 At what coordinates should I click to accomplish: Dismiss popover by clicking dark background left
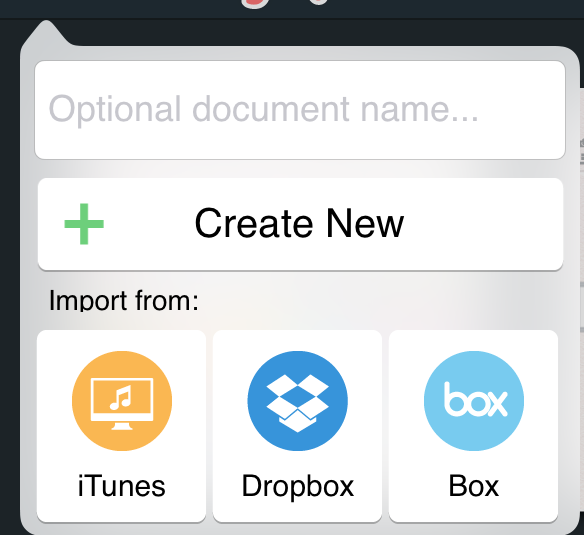(9, 261)
